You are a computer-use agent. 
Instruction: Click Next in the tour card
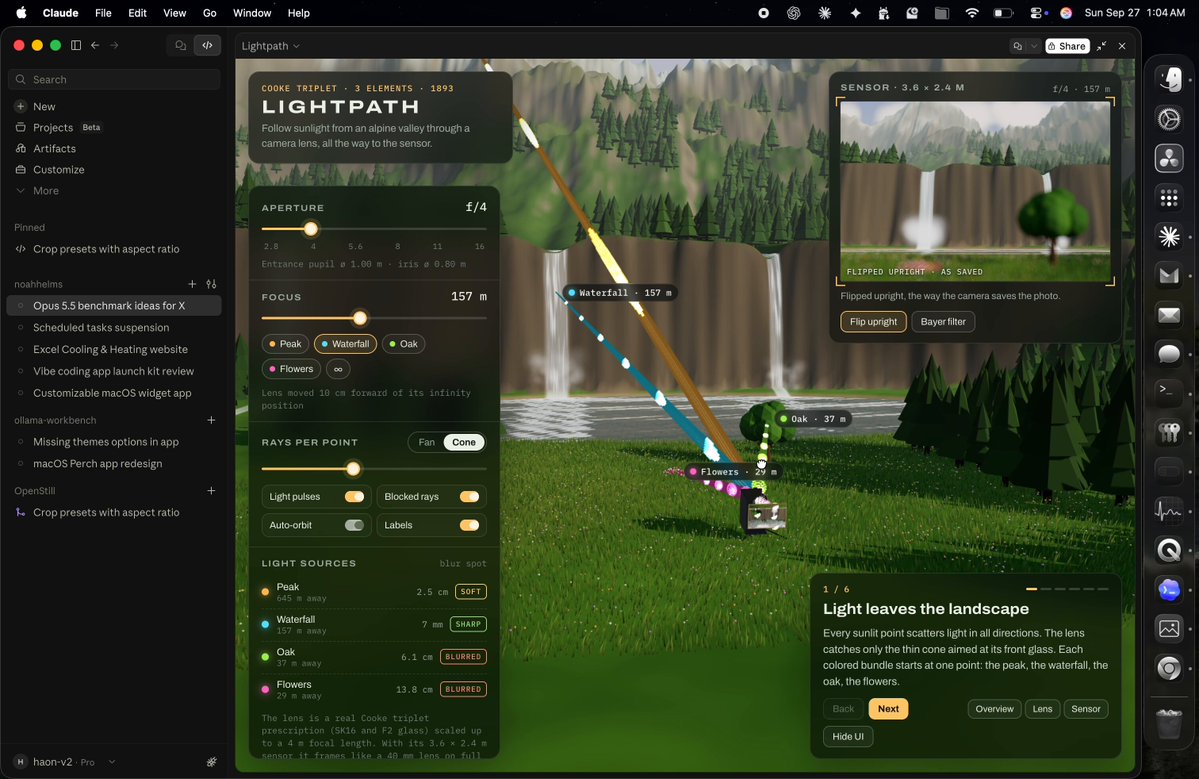pos(888,709)
